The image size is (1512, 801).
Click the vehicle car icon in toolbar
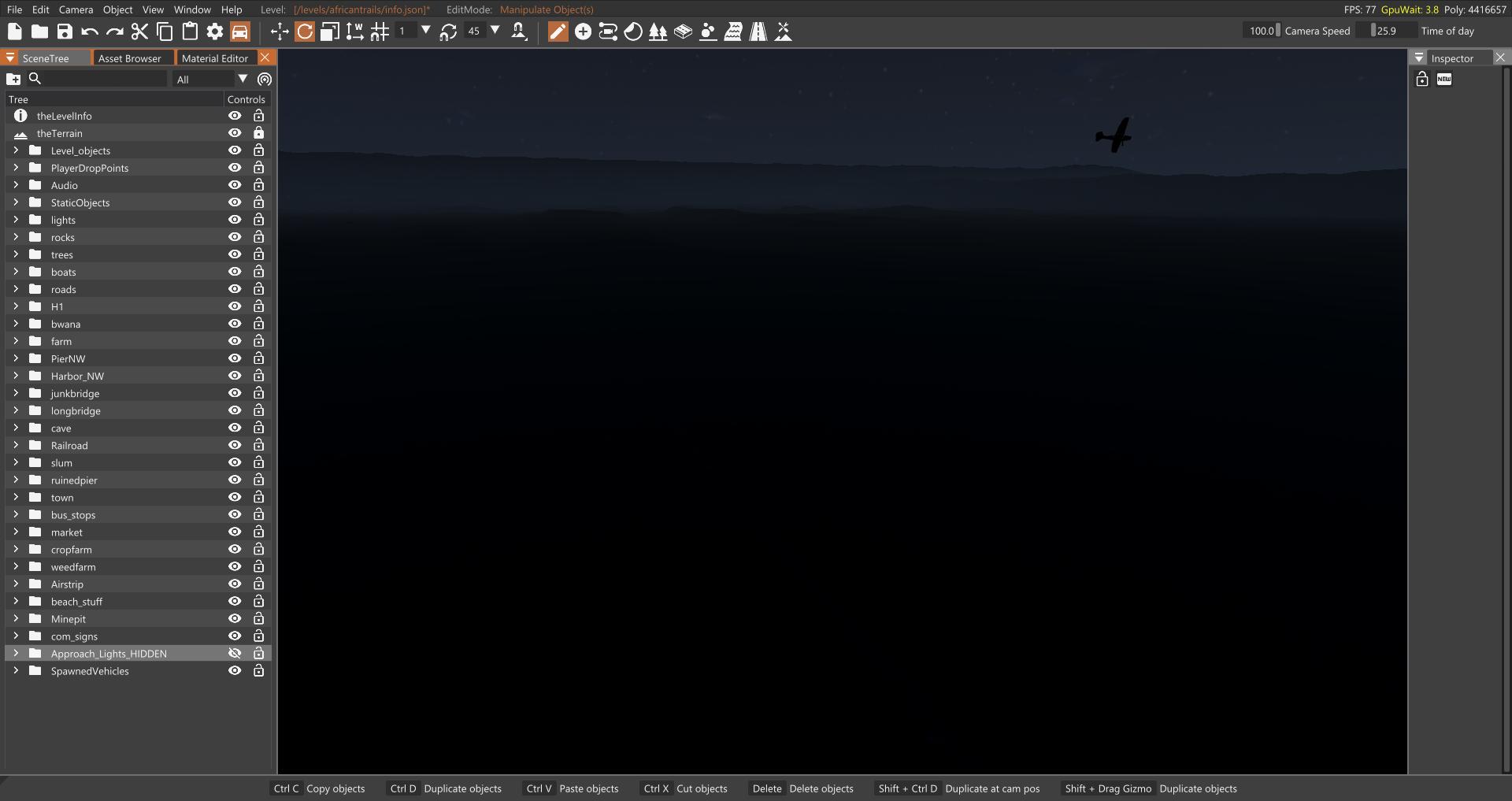pyautogui.click(x=240, y=32)
